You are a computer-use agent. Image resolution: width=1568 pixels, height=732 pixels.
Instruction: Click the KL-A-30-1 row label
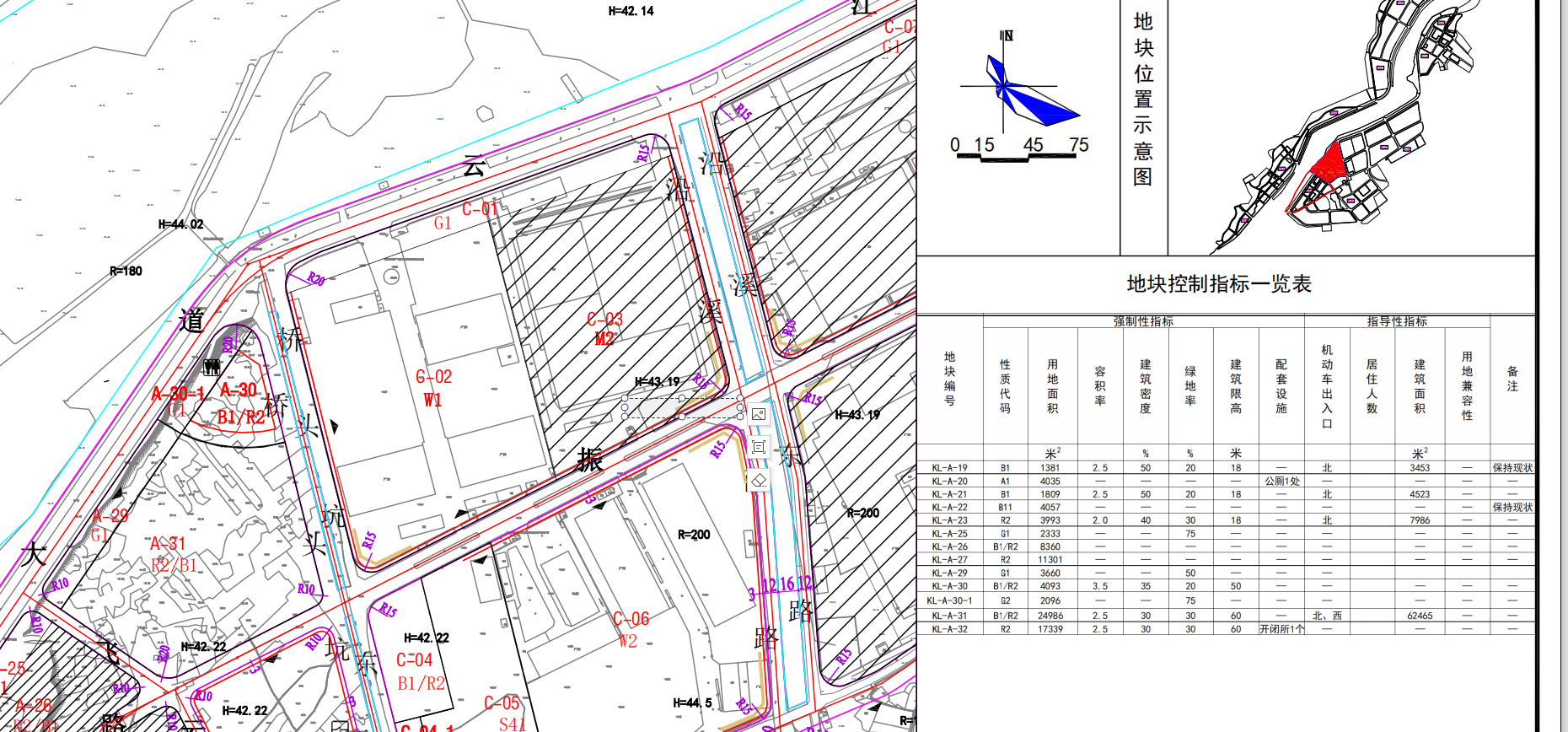[x=949, y=600]
